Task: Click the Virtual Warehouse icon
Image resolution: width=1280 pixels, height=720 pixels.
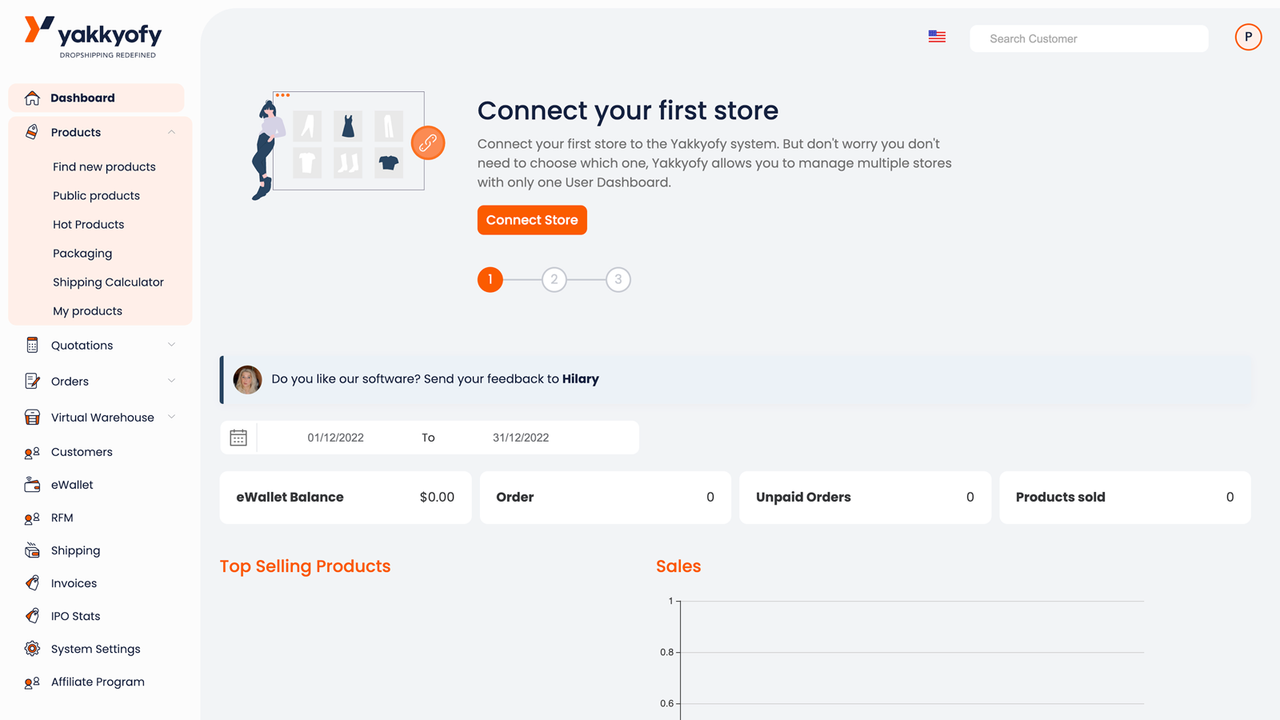Action: (32, 417)
